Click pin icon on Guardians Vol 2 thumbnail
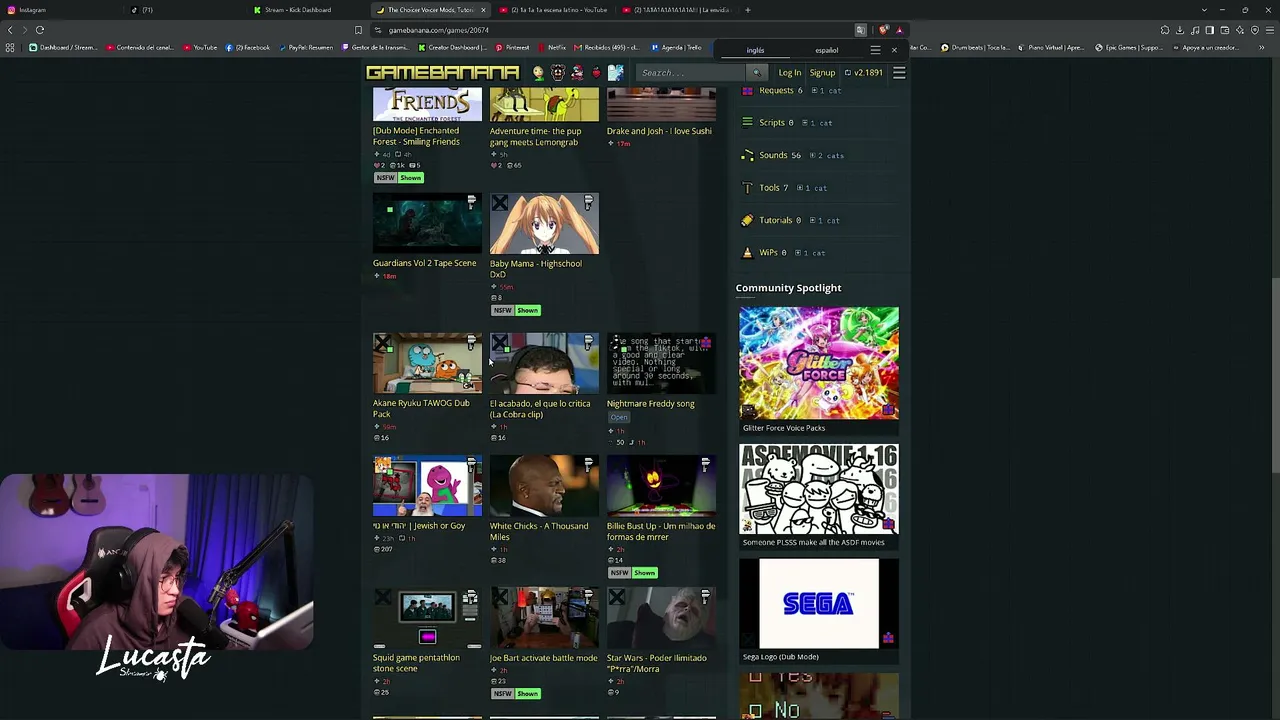The image size is (1280, 720). tap(471, 203)
